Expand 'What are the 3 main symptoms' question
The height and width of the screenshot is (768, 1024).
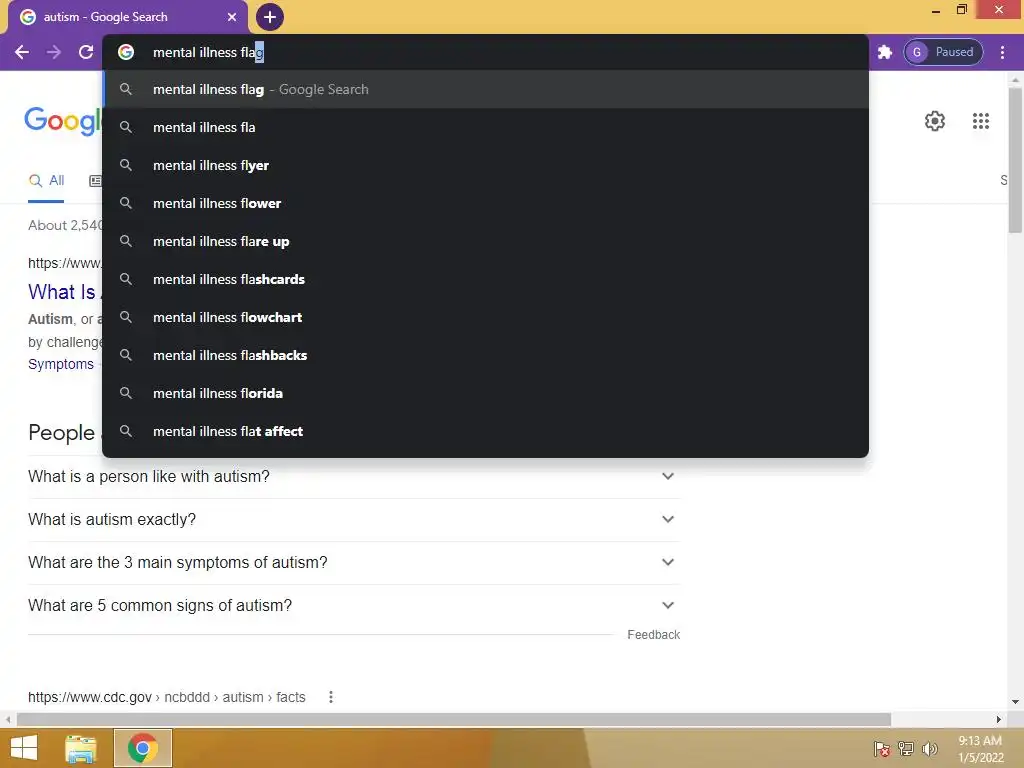pos(354,563)
